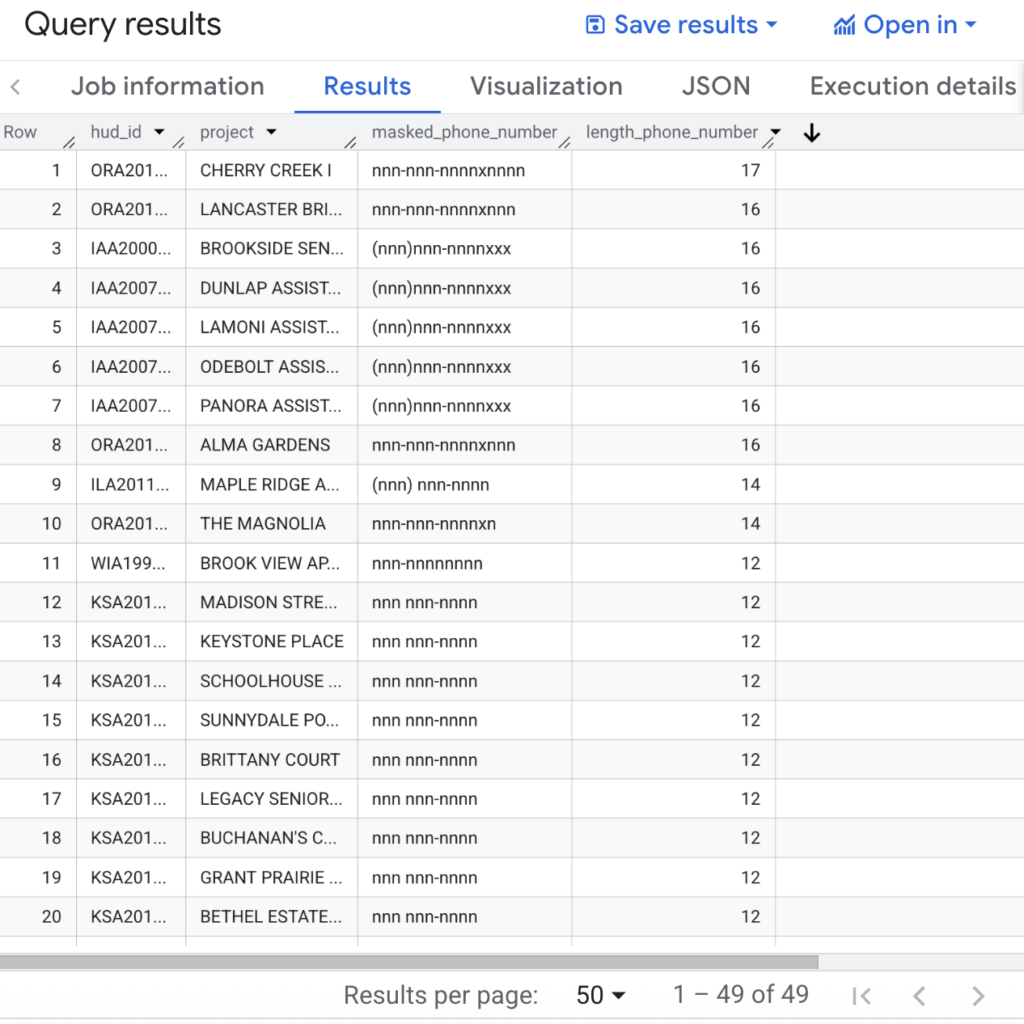
Task: Click resize handle of Row column
Action: pos(69,143)
